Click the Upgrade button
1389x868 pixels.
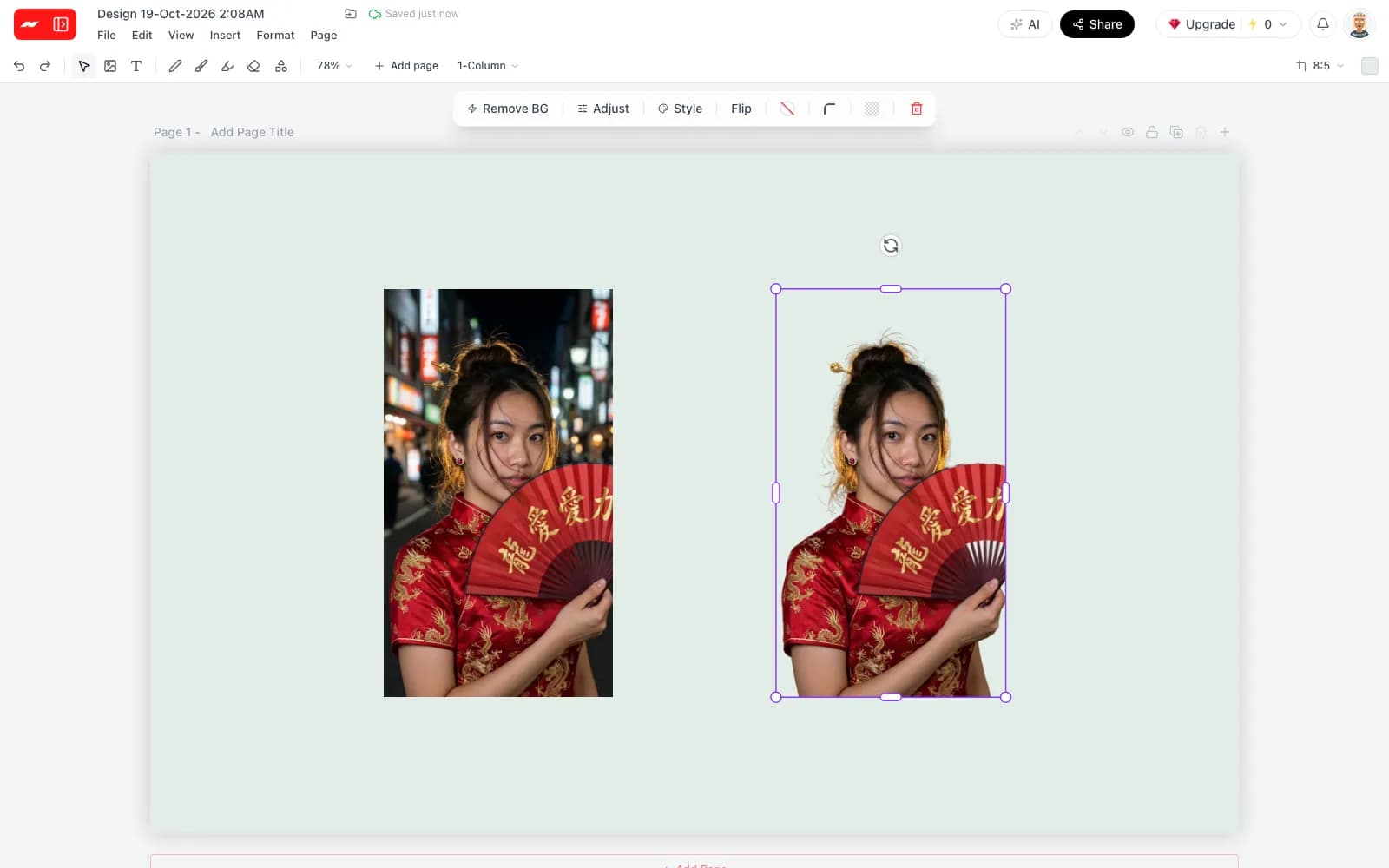[x=1201, y=24]
